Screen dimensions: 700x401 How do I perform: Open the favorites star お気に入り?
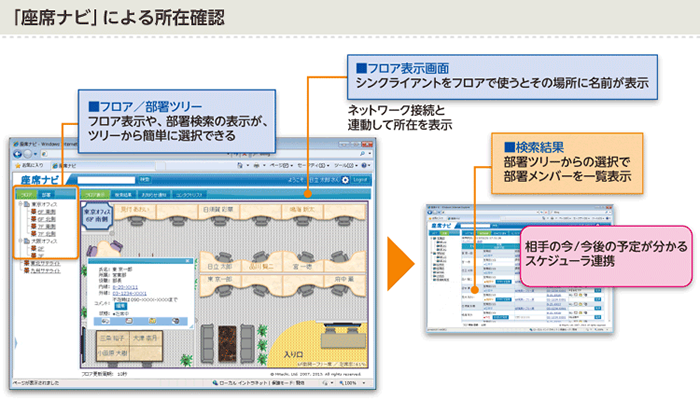(29, 165)
